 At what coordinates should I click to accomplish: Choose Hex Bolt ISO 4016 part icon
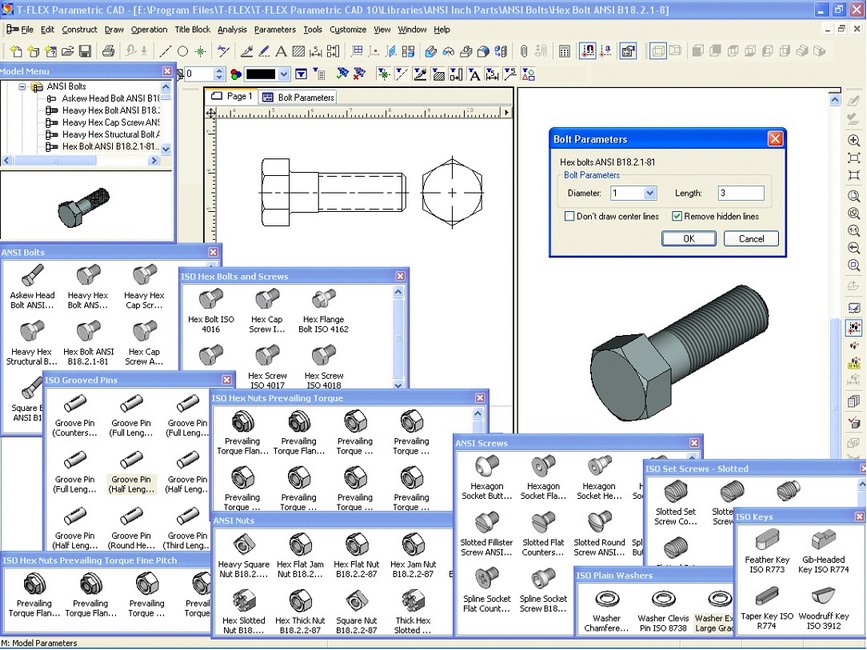[210, 299]
